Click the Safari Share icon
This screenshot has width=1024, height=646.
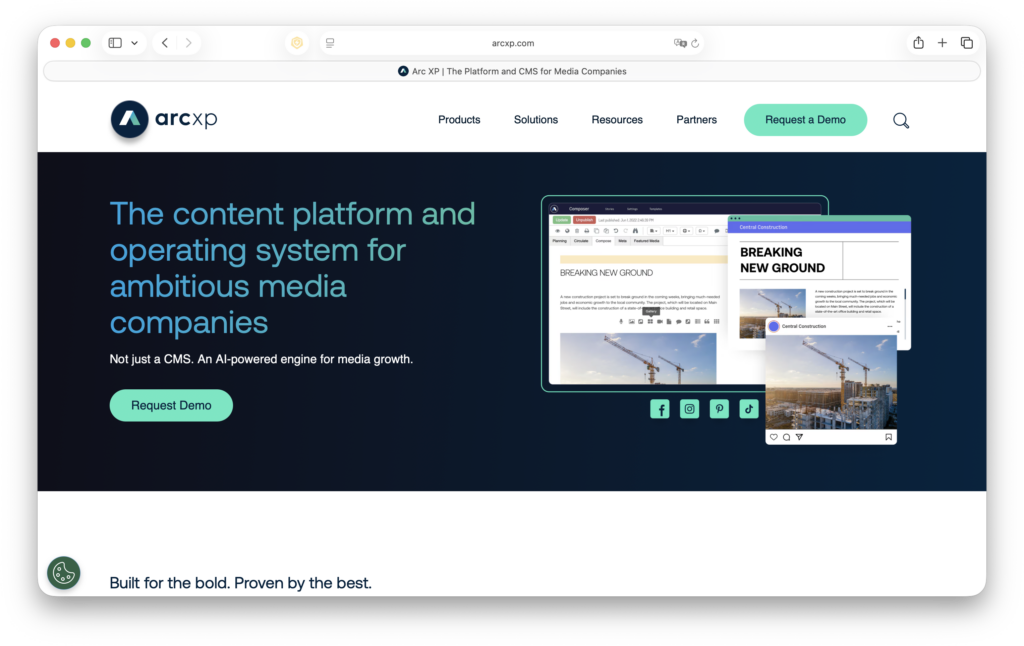click(918, 43)
